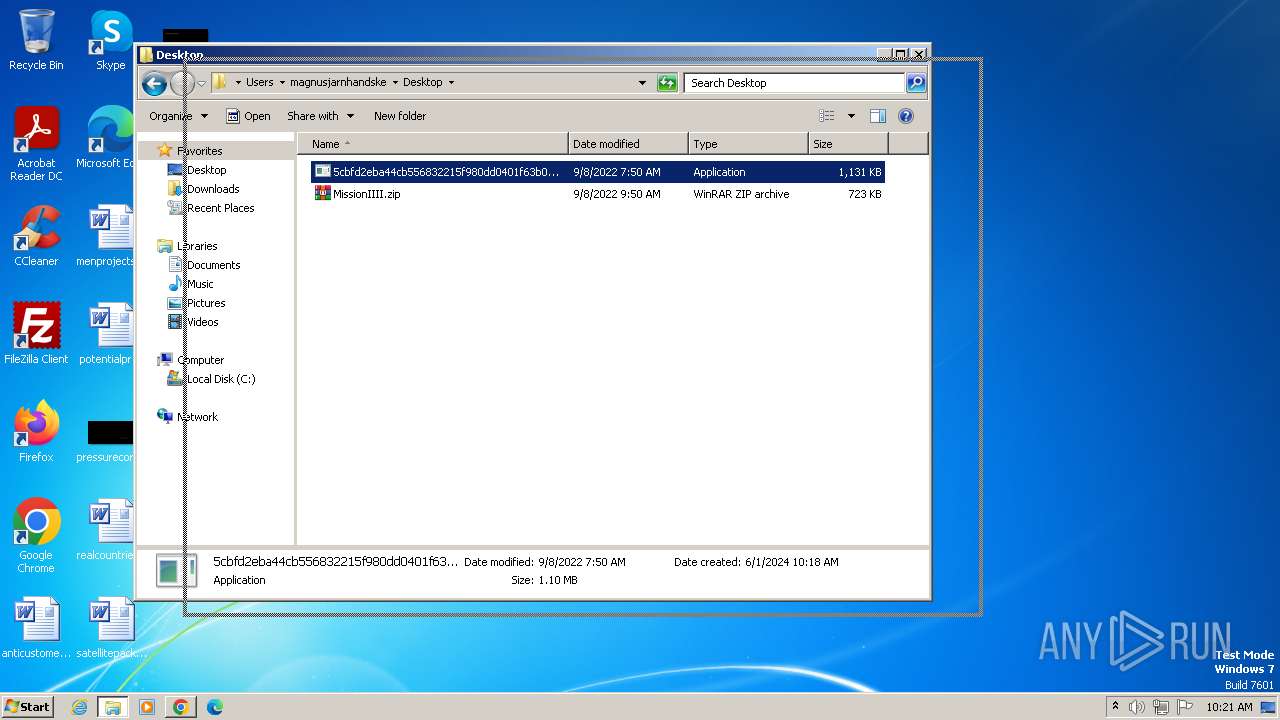This screenshot has width=1280, height=720.
Task: Click the CCleaner desktop icon
Action: (36, 236)
